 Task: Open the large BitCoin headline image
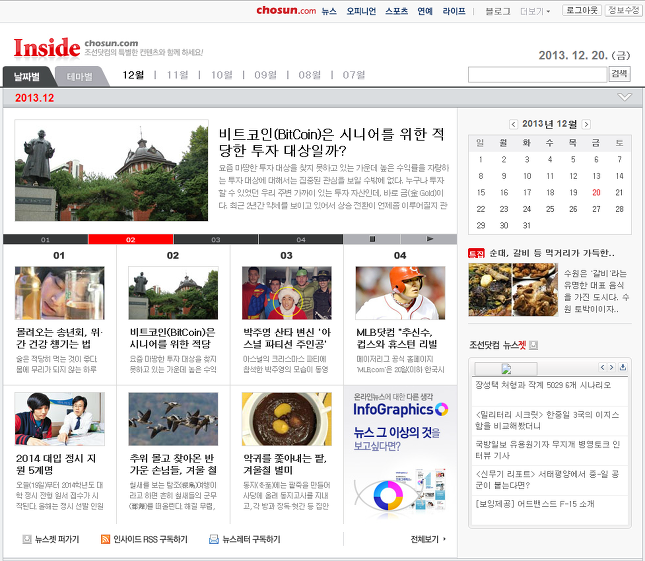click(x=111, y=170)
